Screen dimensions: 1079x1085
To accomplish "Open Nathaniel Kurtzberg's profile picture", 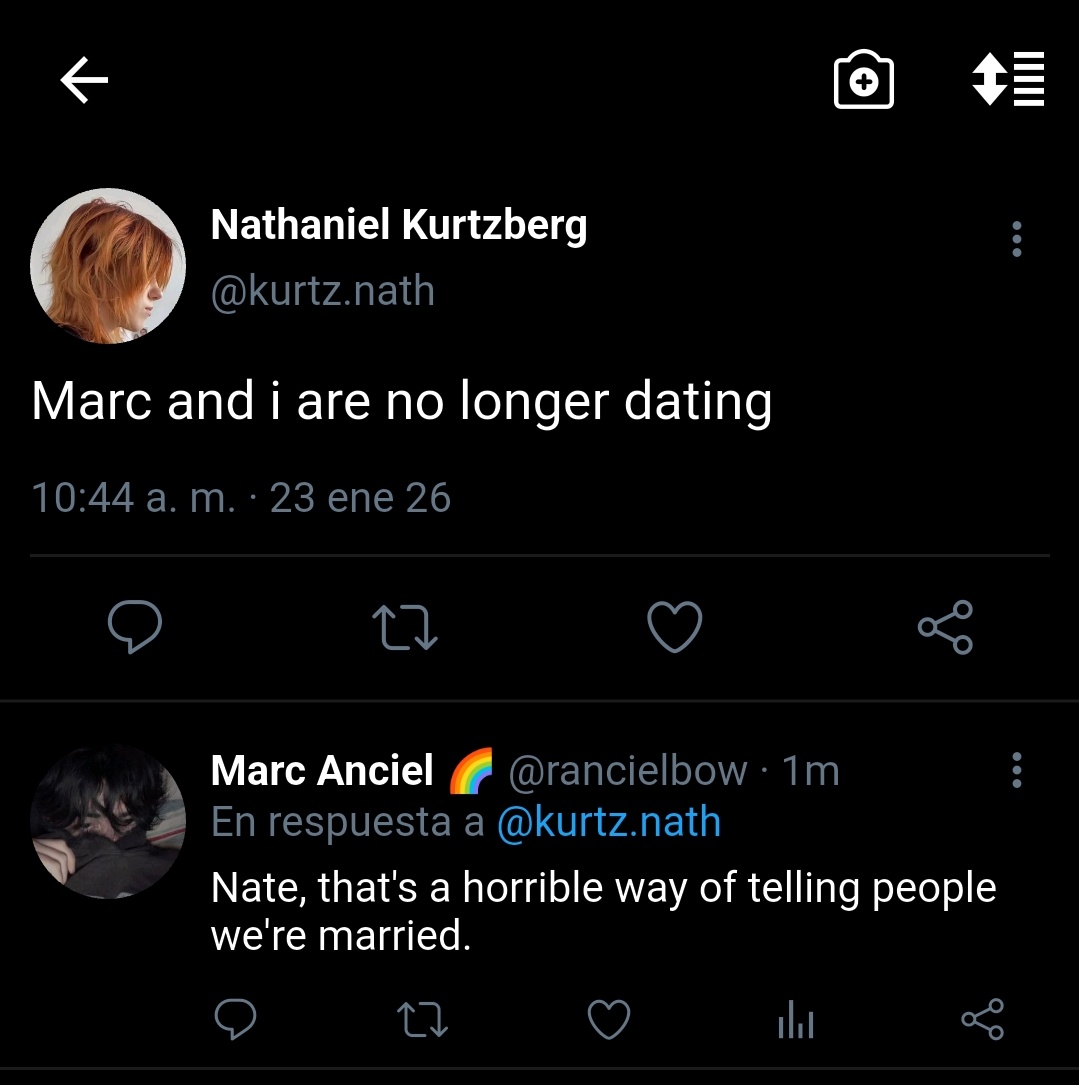I will [x=108, y=266].
